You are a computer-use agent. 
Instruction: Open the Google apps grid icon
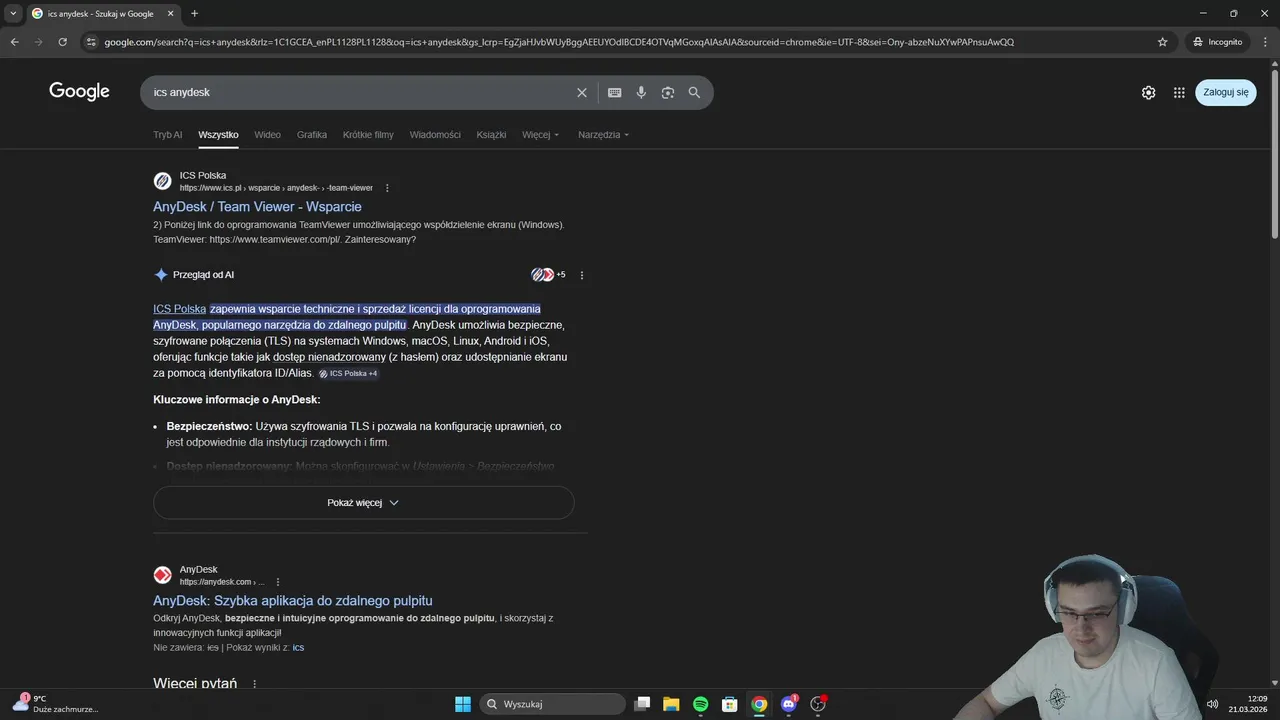(x=1179, y=92)
